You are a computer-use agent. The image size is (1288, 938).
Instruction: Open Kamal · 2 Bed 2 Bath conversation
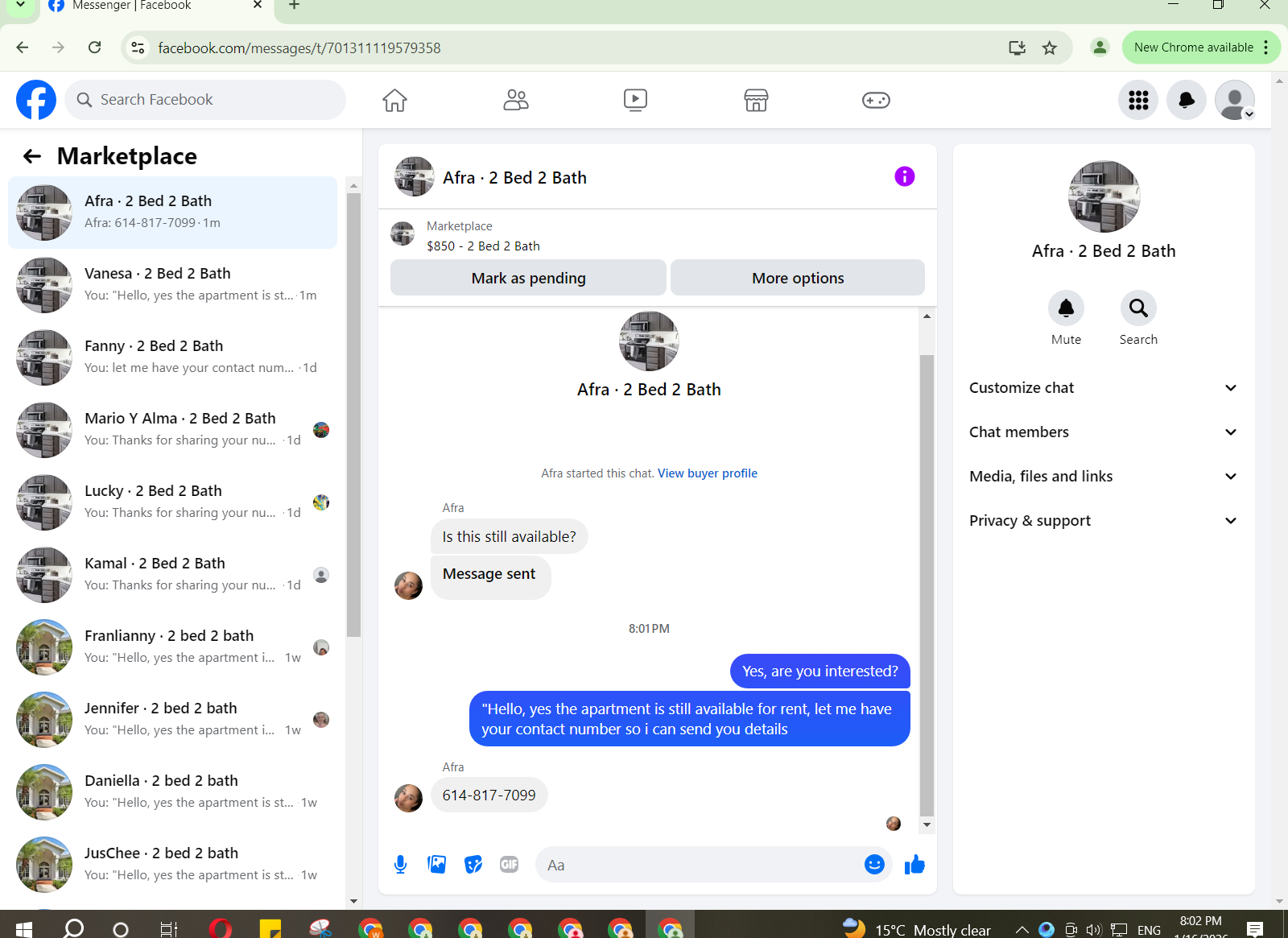click(173, 575)
